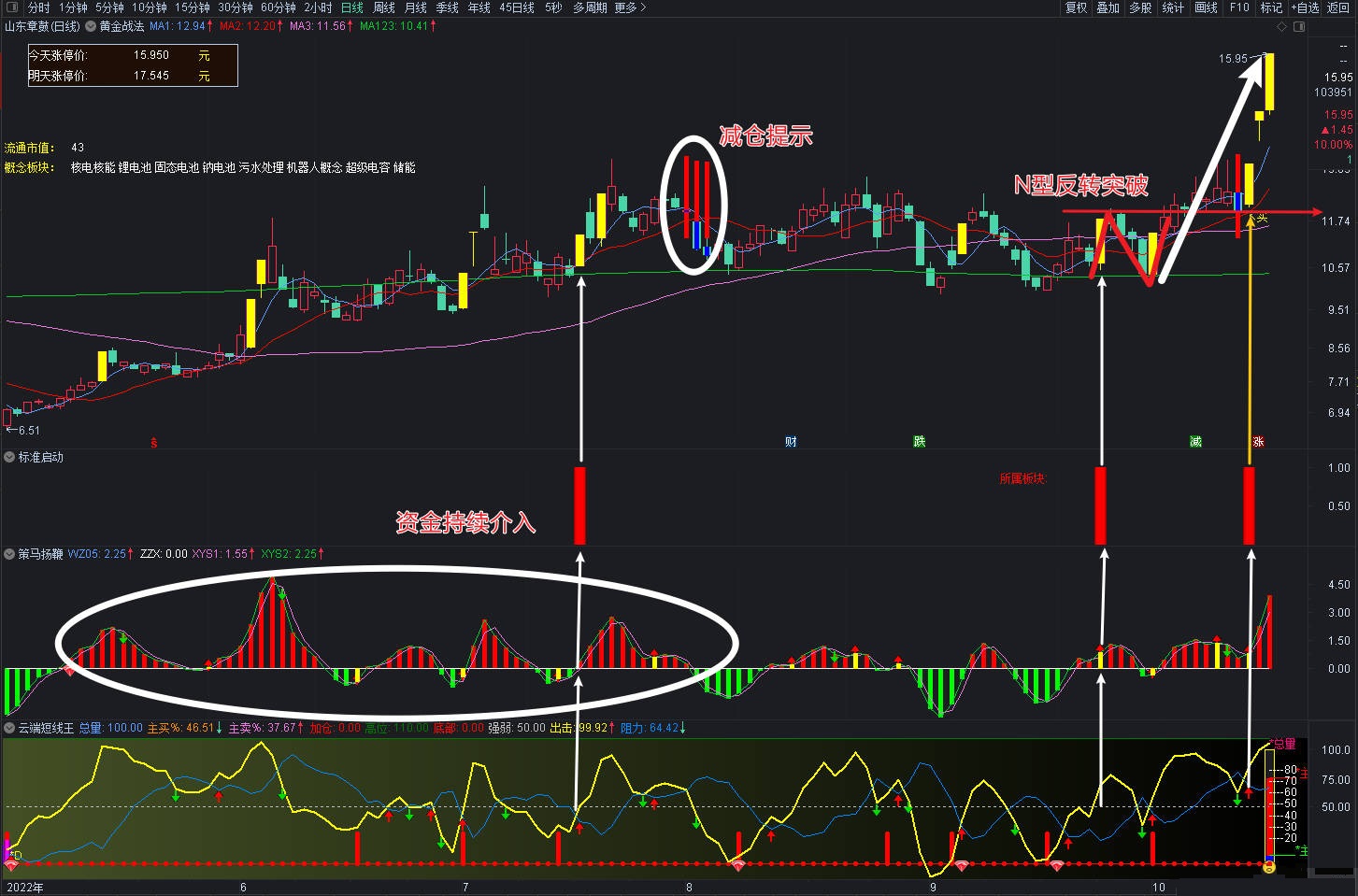Click the red 涨 event marker
The height and width of the screenshot is (896, 1358).
(1258, 442)
